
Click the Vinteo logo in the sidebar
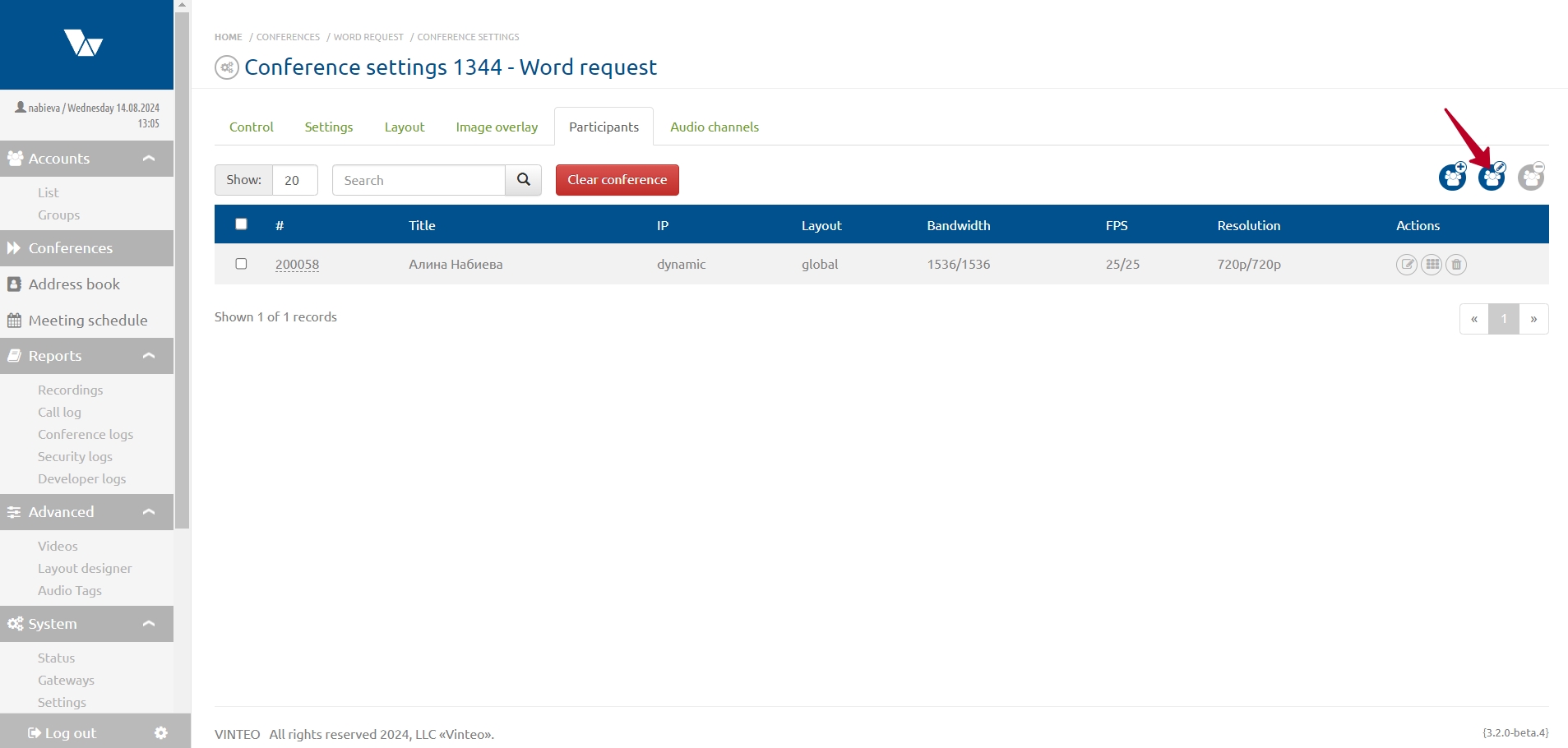pyautogui.click(x=83, y=42)
